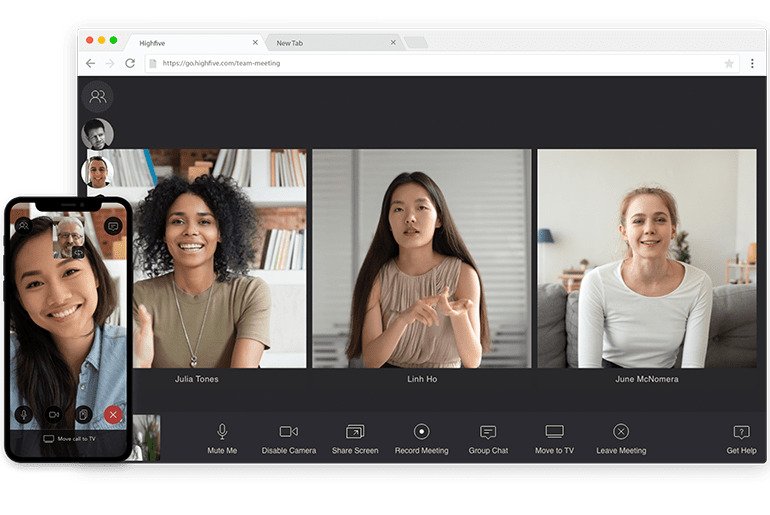This screenshot has width=770, height=515.
Task: Close the Highfive tab
Action: coord(255,43)
